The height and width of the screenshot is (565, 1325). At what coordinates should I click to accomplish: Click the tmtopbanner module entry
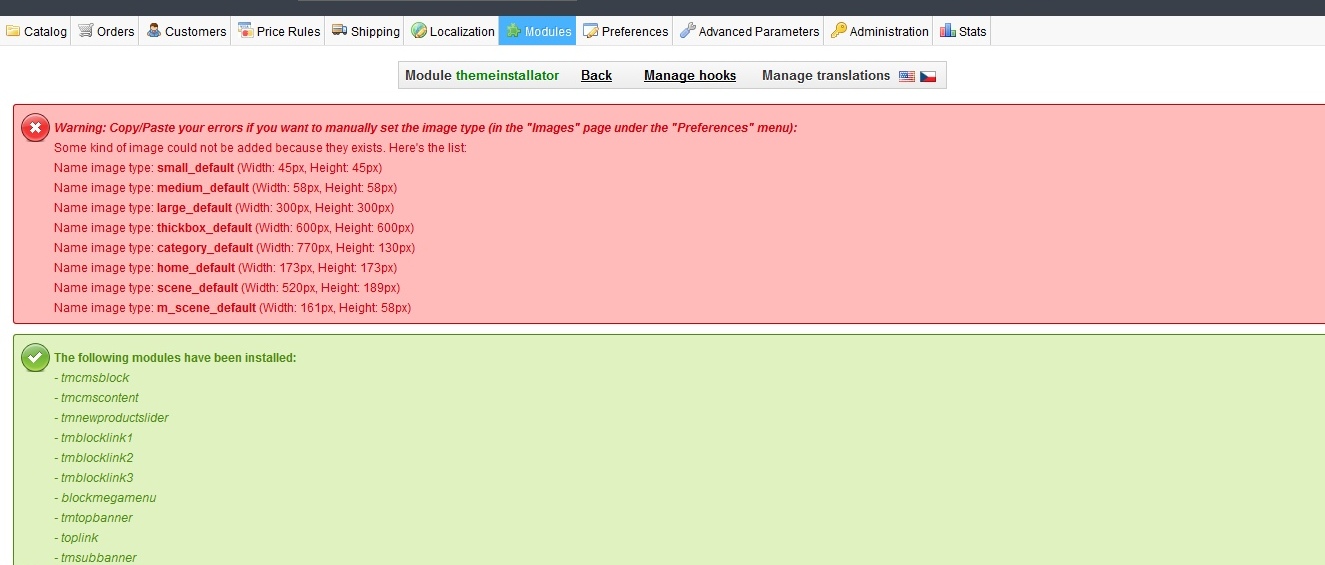tap(94, 518)
